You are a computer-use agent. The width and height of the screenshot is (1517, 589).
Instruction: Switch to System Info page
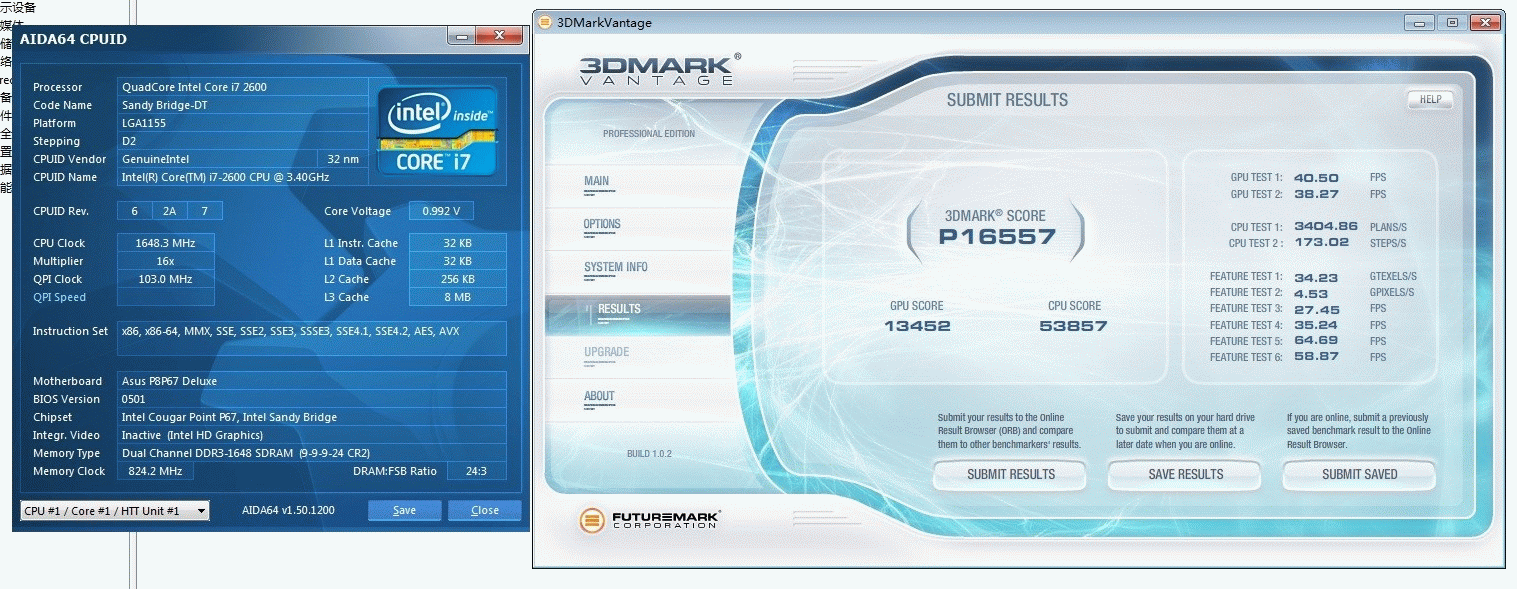tap(616, 267)
